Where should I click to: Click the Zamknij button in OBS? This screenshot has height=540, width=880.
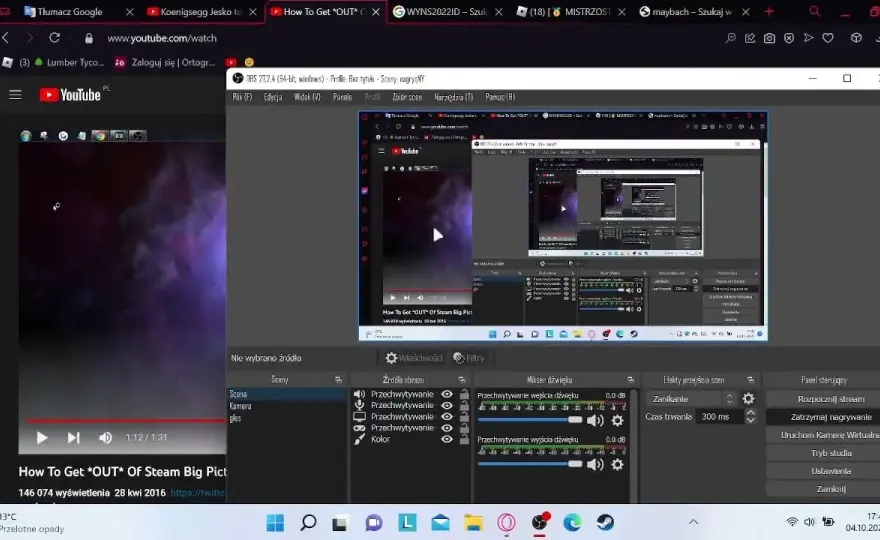[x=831, y=489]
